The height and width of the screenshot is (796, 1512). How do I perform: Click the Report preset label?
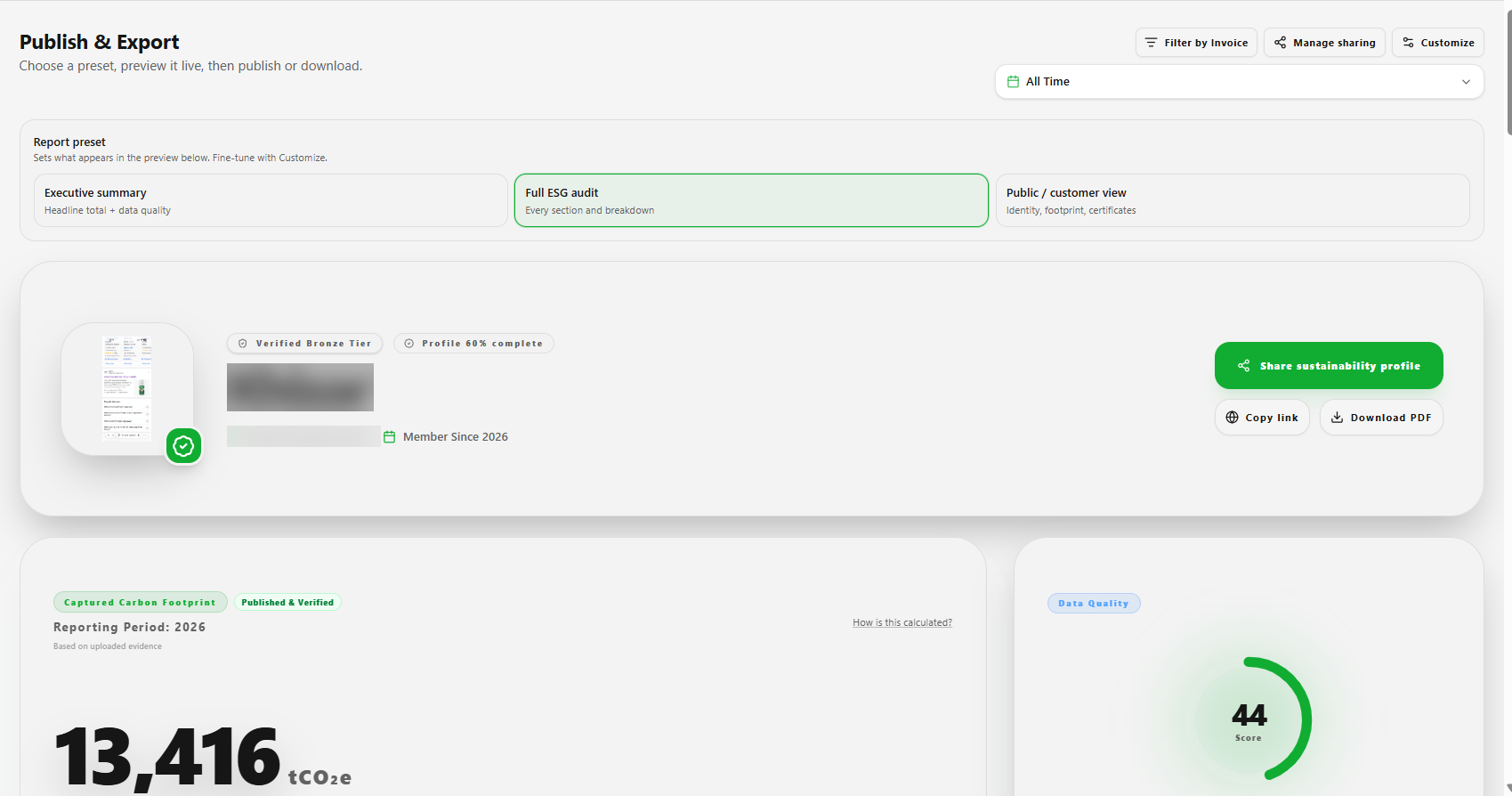click(x=69, y=142)
